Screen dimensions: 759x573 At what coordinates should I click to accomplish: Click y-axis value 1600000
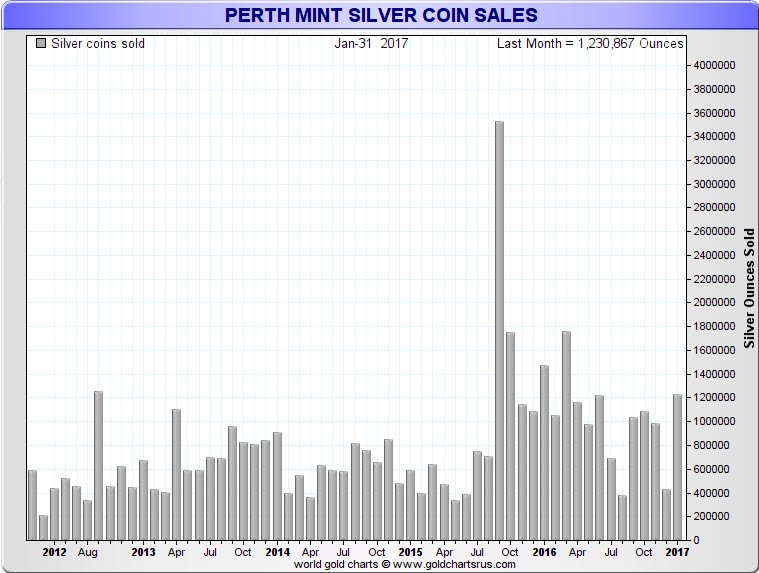coord(714,350)
